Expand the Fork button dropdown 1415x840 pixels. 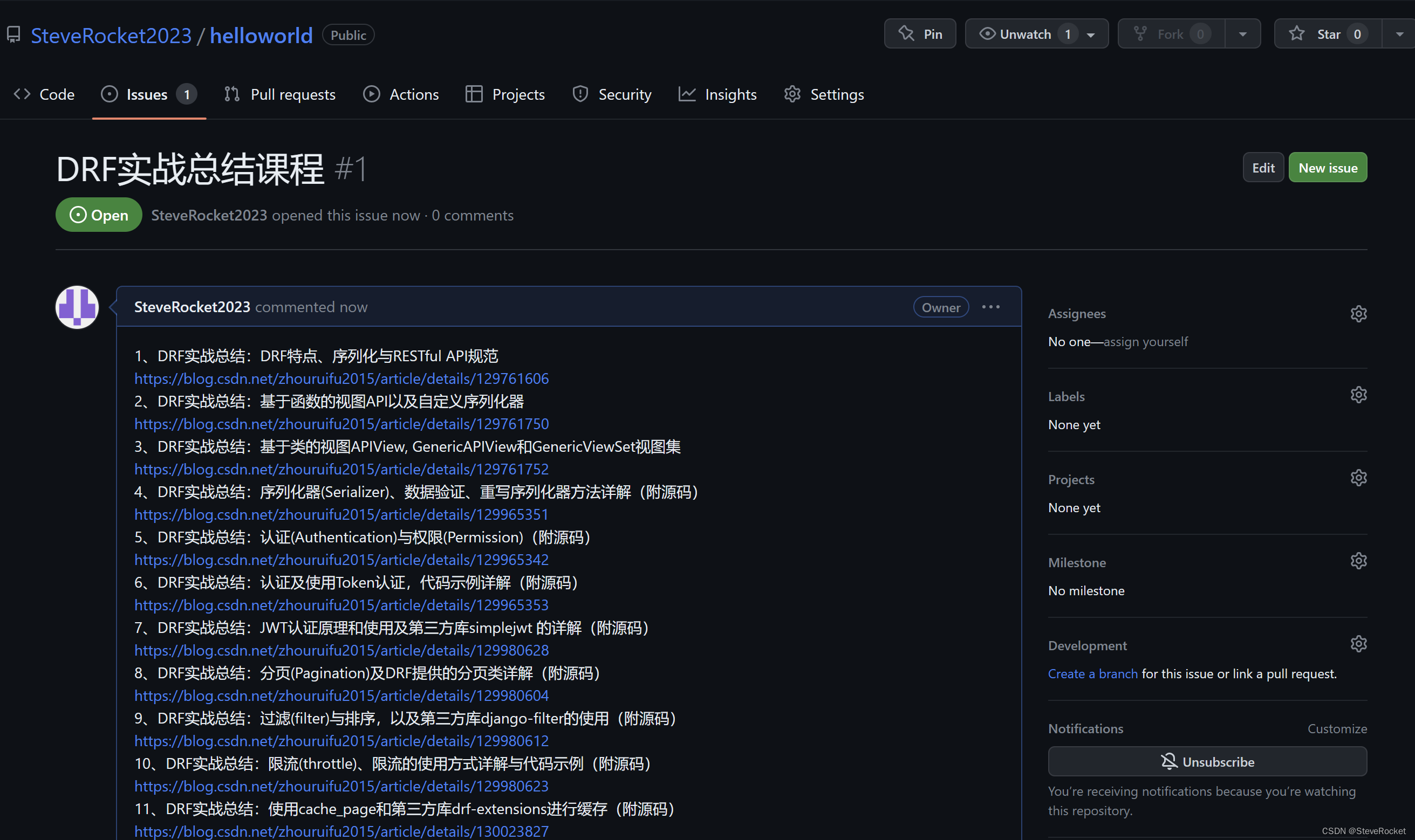pos(1243,34)
